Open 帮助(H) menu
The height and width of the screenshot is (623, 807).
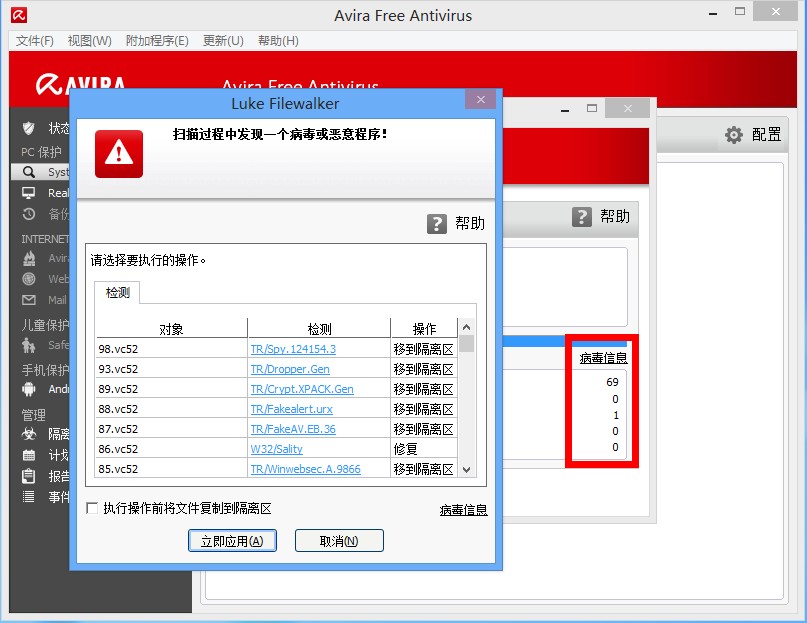pyautogui.click(x=278, y=41)
